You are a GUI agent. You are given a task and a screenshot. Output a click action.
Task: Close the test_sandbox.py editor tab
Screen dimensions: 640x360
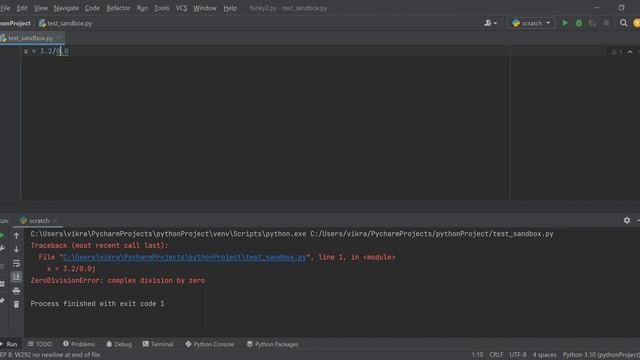pyautogui.click(x=59, y=38)
